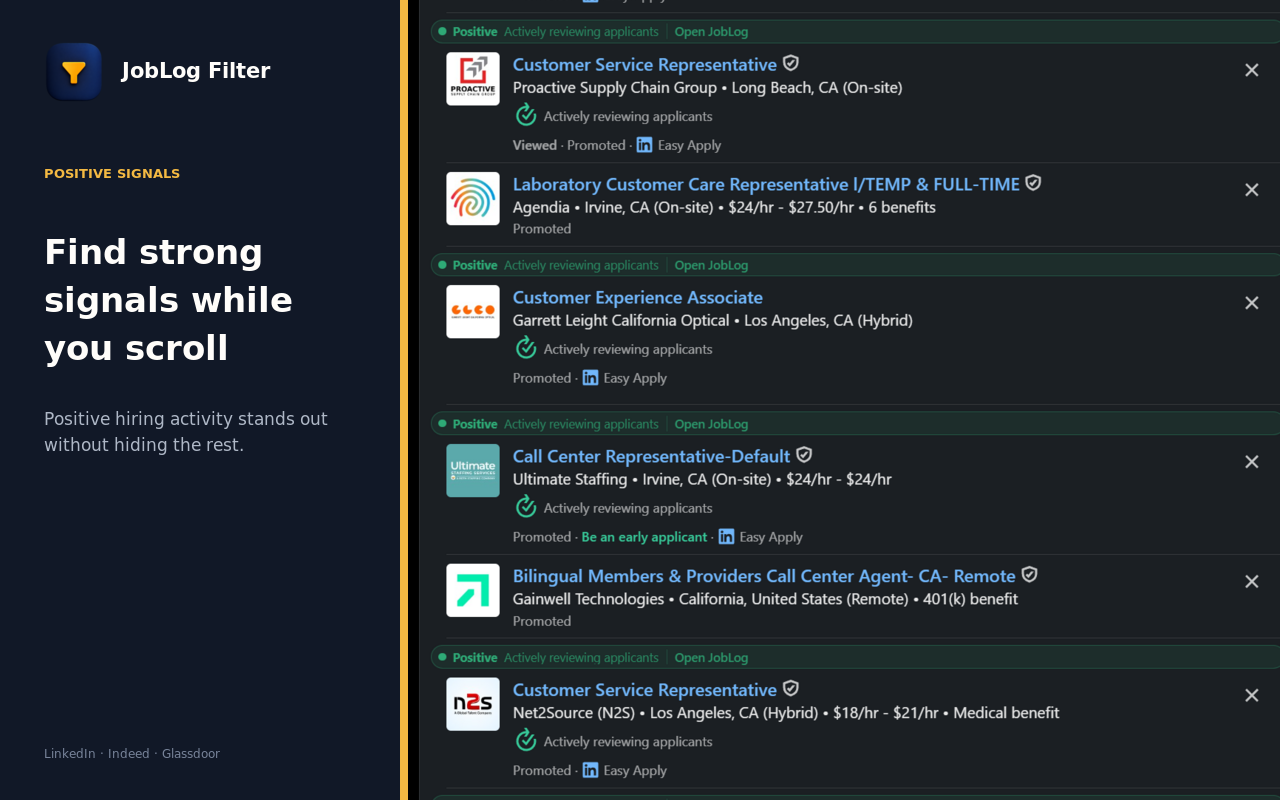Open the Agendia company logo thumbnail
This screenshot has height=800, width=1280.
473,198
